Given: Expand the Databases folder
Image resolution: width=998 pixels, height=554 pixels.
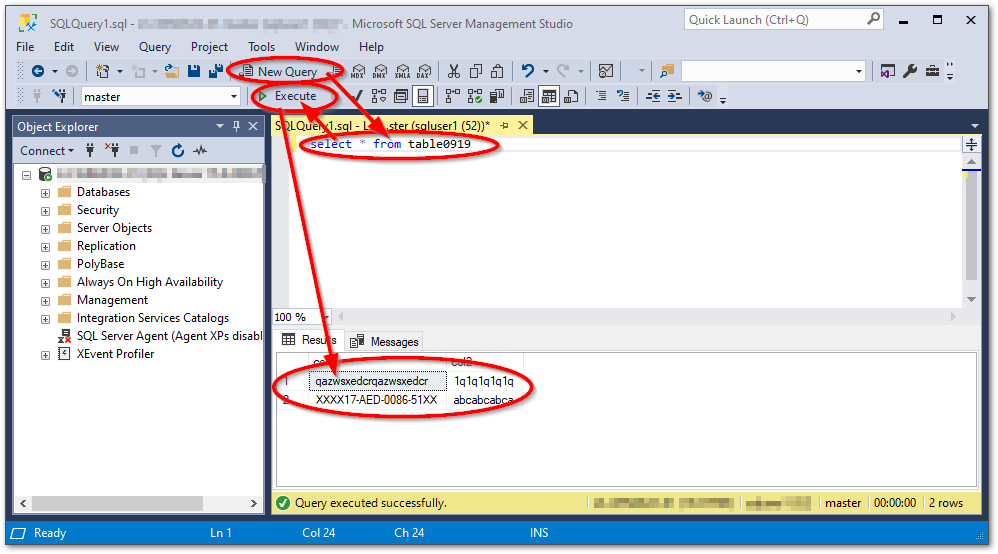Looking at the screenshot, I should tap(45, 193).
